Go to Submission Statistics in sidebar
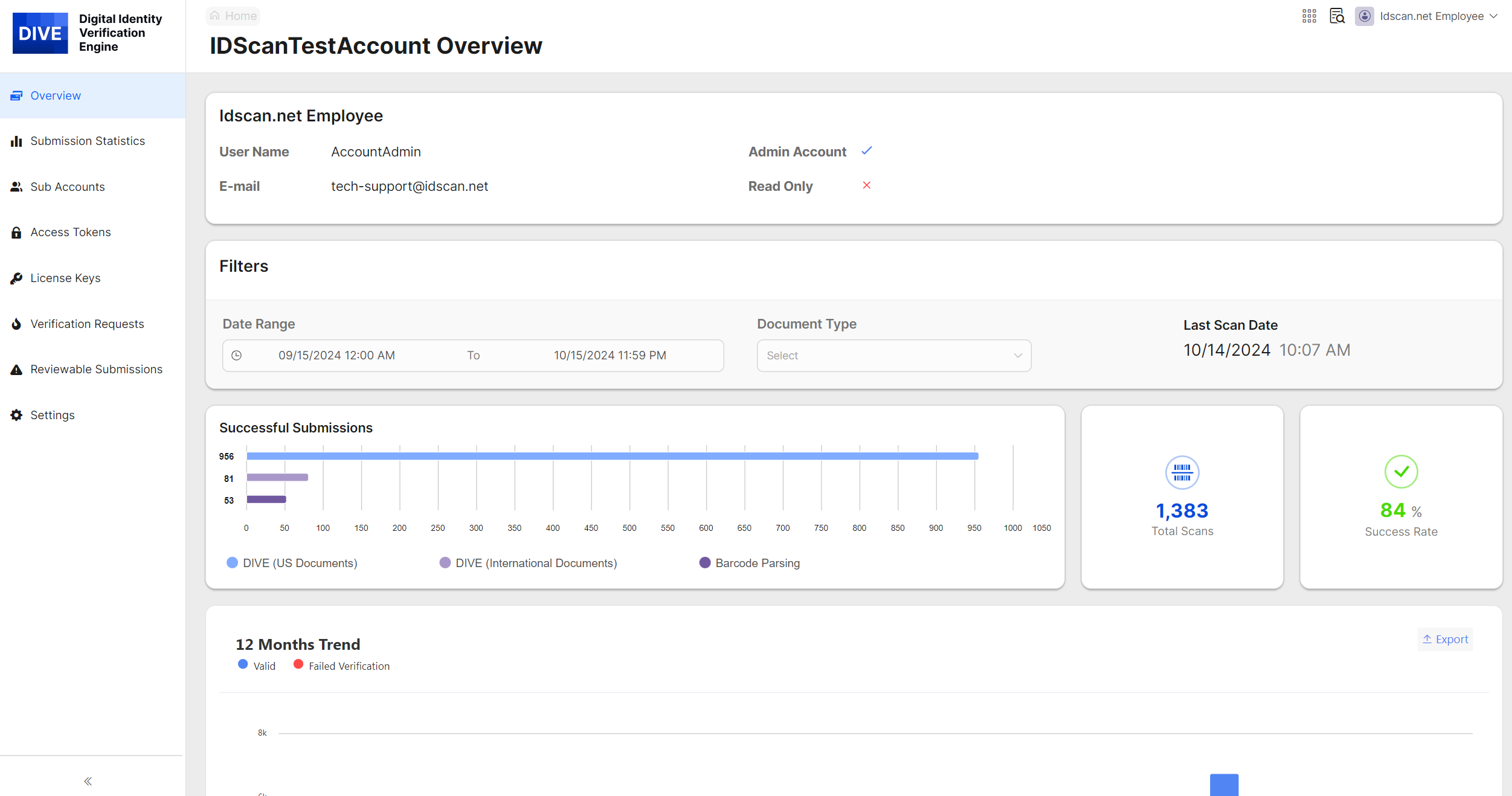1512x796 pixels. pos(88,141)
